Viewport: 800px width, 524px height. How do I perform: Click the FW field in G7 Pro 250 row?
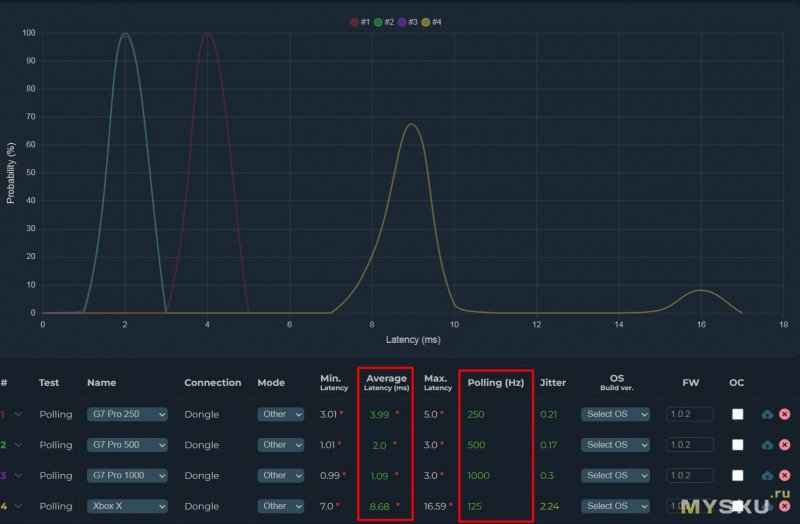pos(689,414)
